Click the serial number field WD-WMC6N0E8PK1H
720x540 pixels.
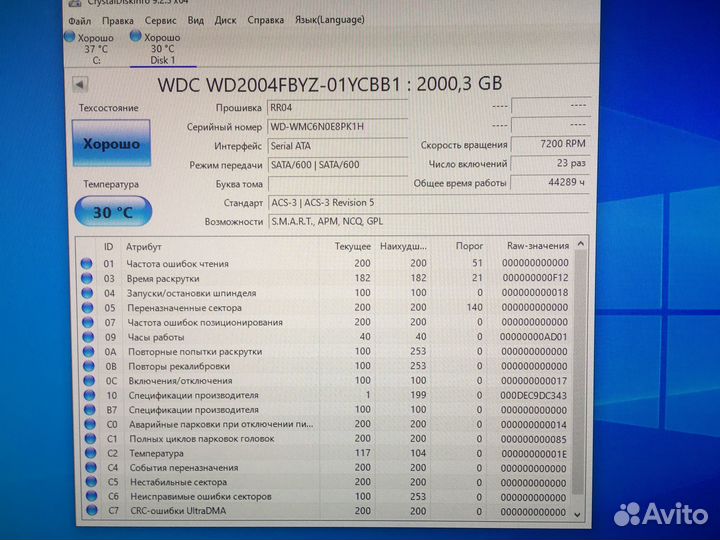(337, 126)
